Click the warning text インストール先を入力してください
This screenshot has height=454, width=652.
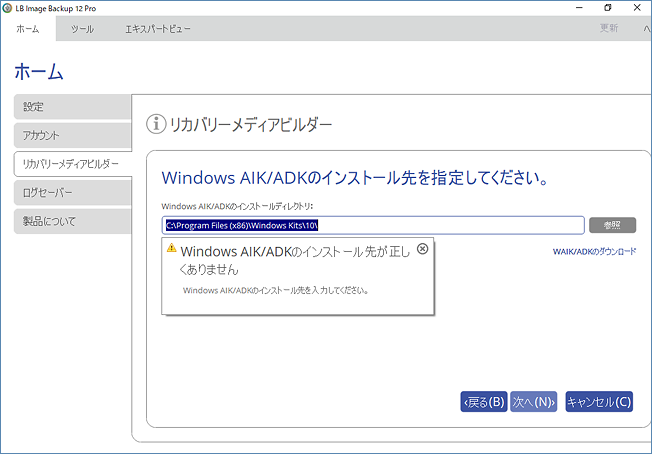(276, 290)
